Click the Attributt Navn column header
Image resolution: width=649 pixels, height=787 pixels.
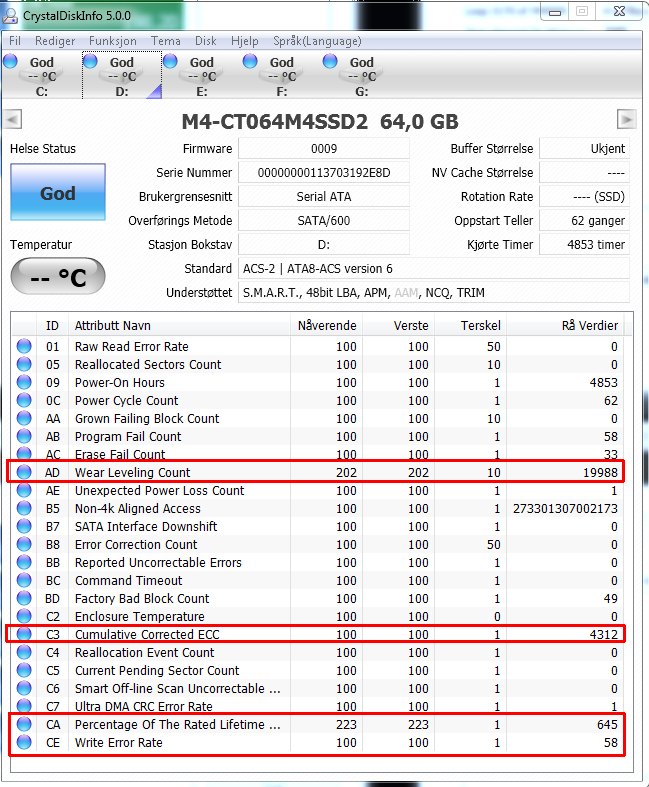[x=180, y=326]
